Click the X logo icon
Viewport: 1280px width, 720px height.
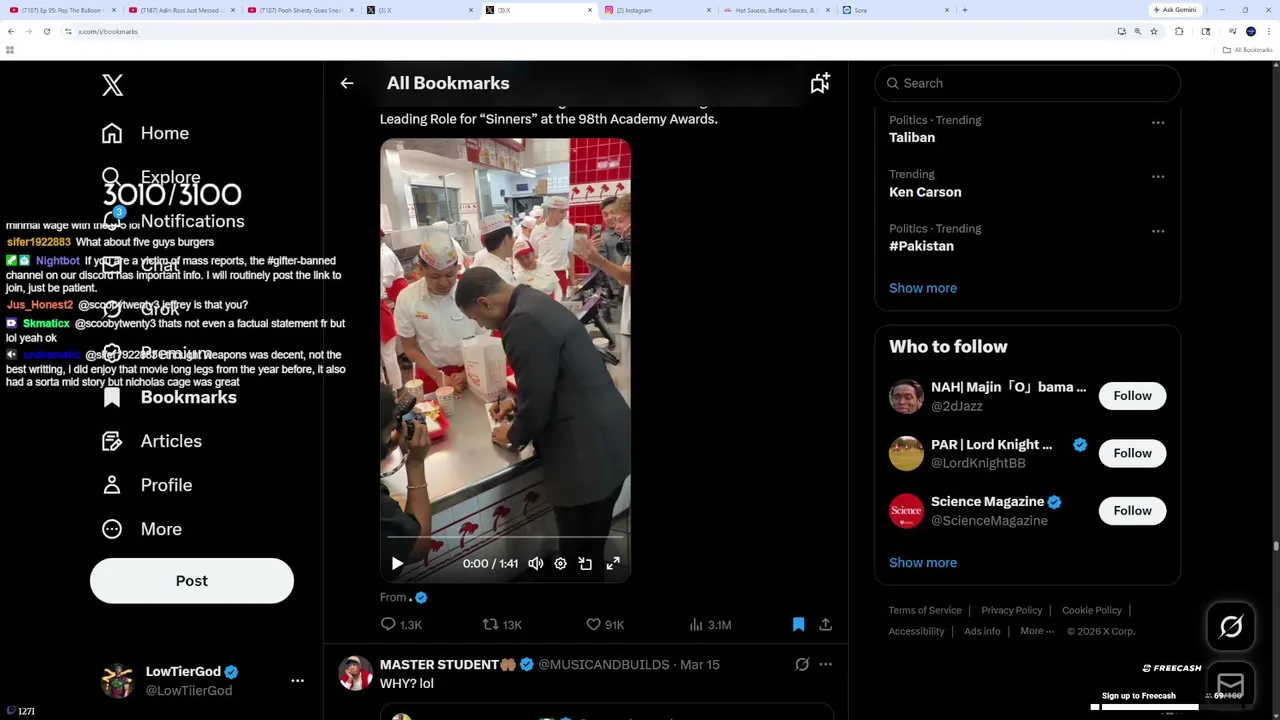112,85
